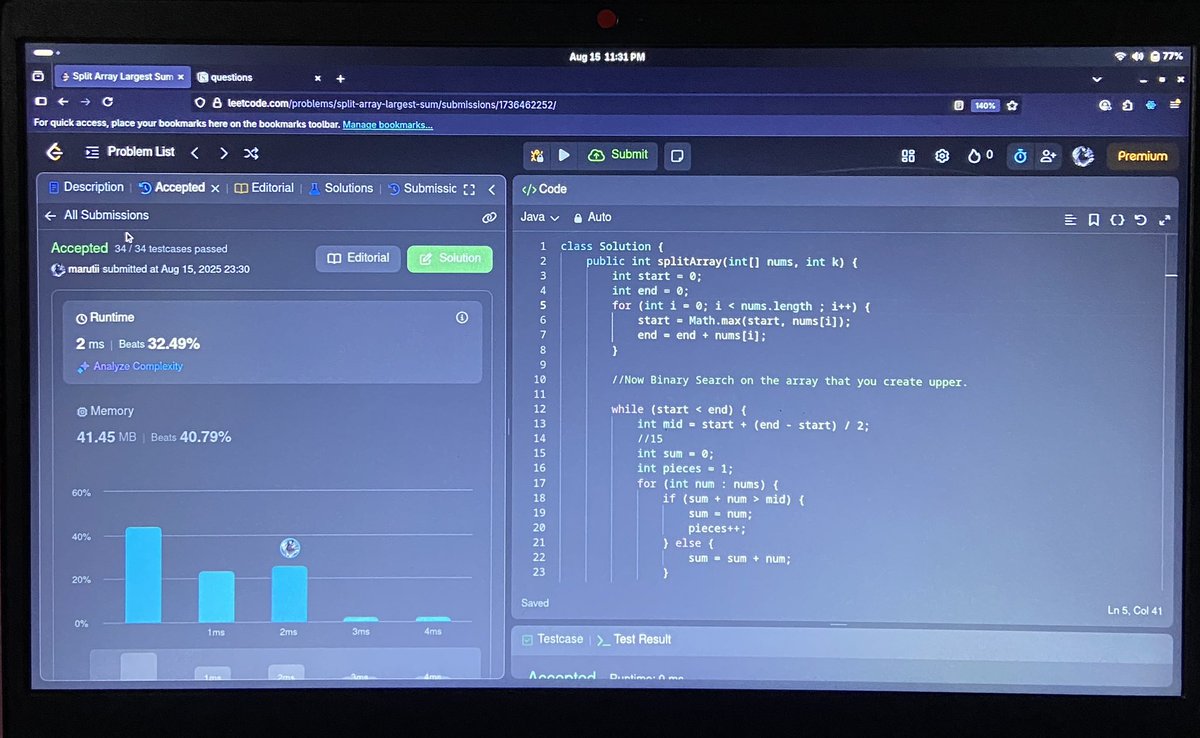The image size is (1200, 738).
Task: Click the green Solution button
Action: click(450, 258)
